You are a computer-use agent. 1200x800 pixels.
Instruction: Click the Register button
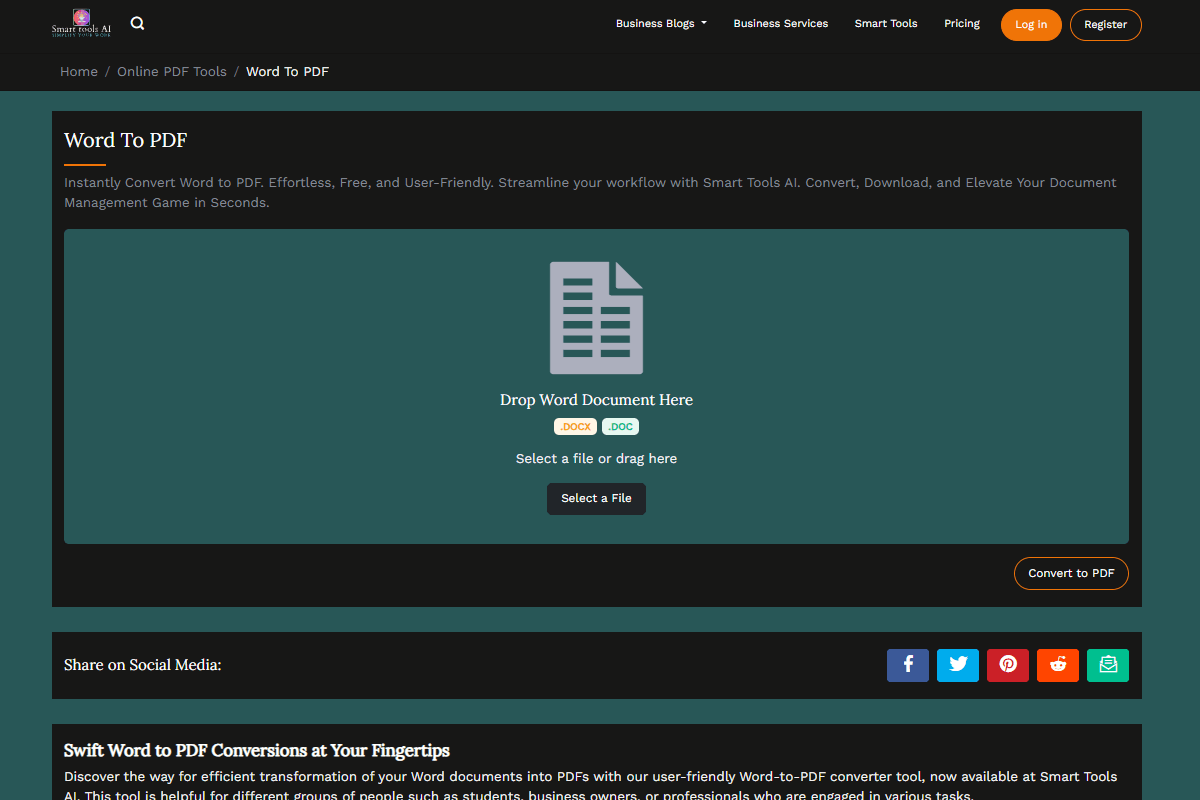point(1106,25)
